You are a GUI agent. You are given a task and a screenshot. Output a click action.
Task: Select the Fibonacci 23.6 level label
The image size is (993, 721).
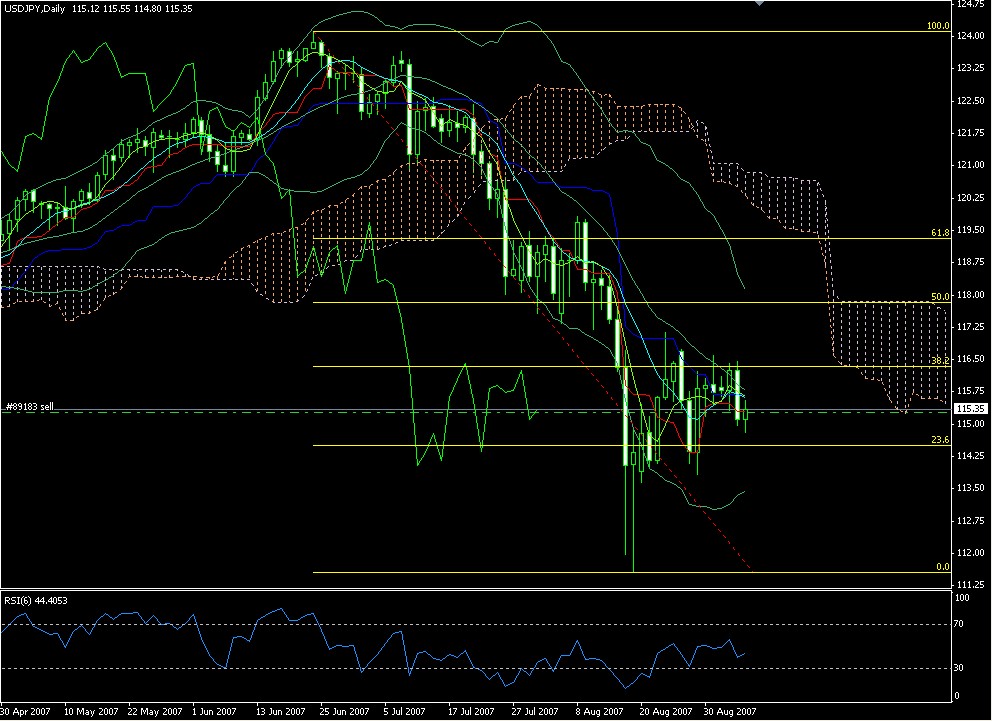[940, 439]
